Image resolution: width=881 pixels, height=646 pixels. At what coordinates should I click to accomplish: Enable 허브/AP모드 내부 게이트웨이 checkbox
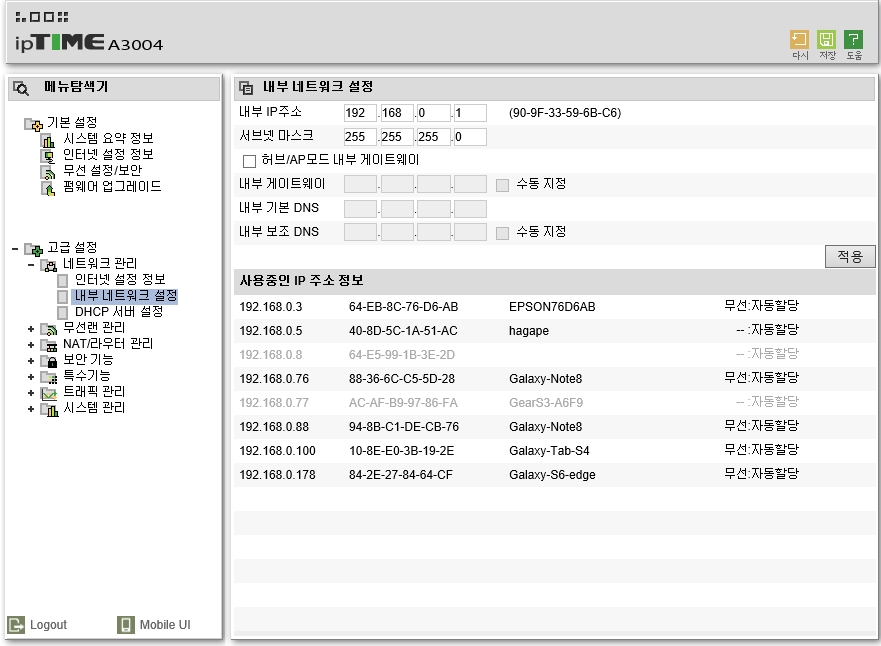(x=250, y=161)
